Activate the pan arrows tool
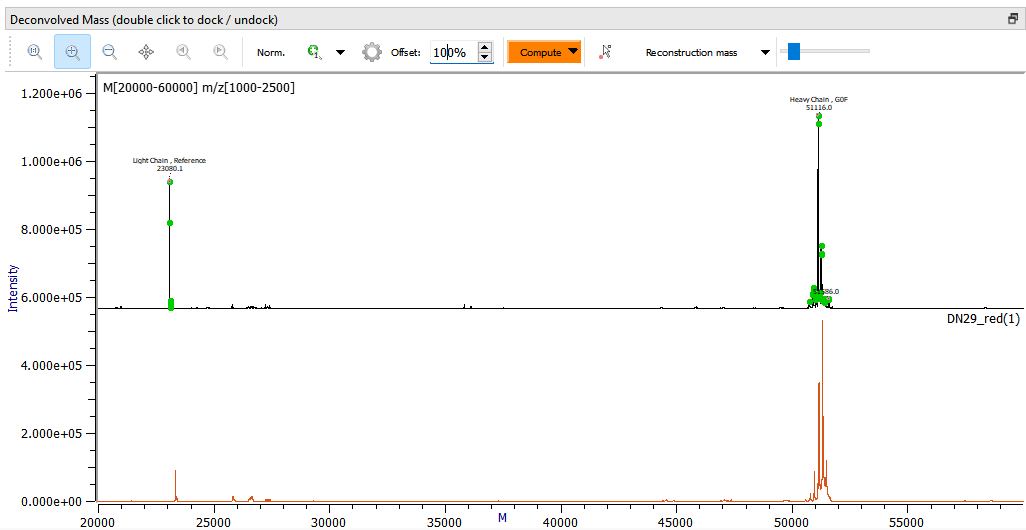Viewport: 1026px width, 530px height. [x=147, y=52]
